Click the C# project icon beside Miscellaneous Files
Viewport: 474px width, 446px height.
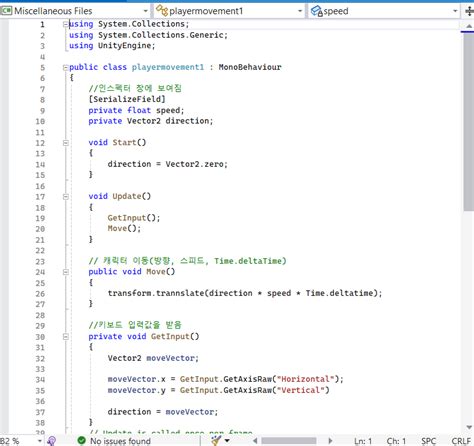coord(6,11)
